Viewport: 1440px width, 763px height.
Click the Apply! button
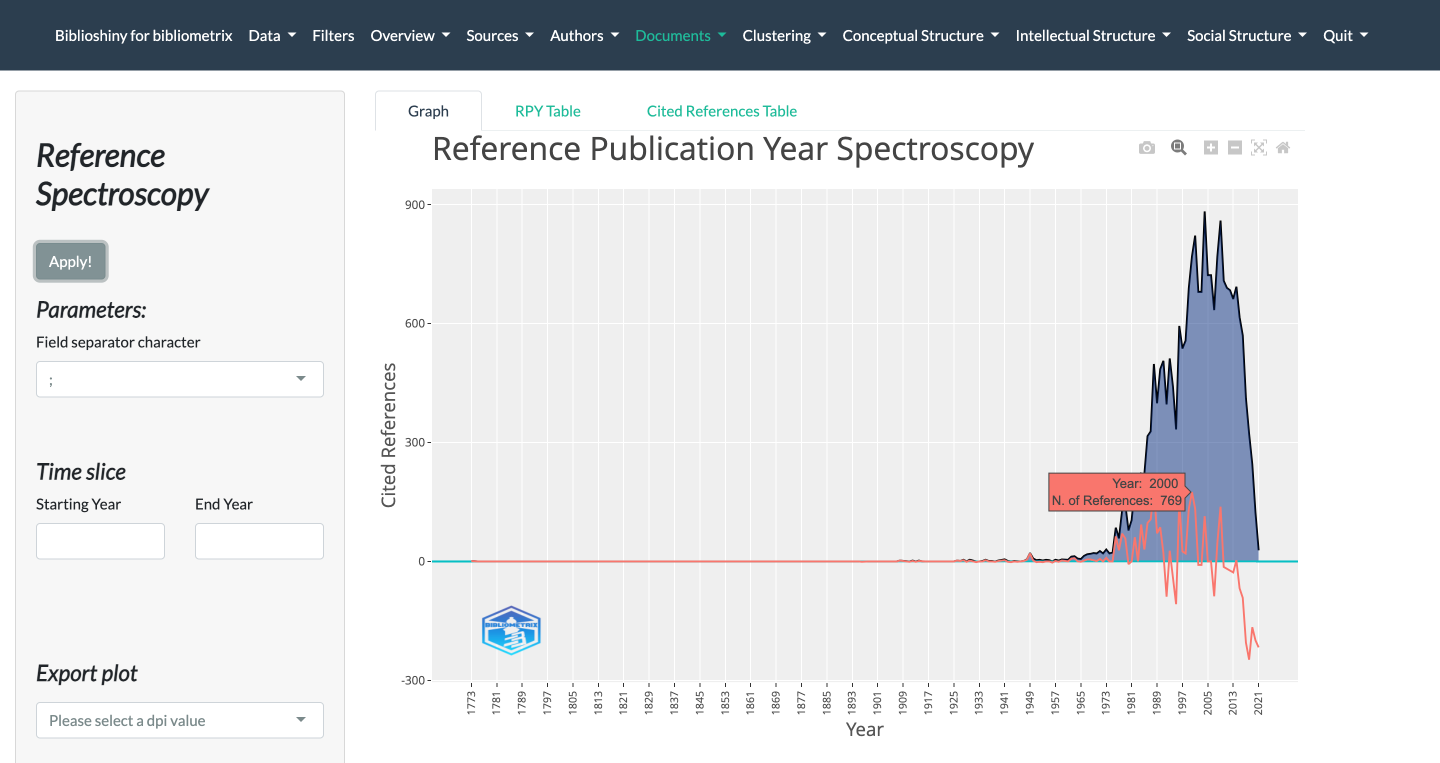coord(70,261)
